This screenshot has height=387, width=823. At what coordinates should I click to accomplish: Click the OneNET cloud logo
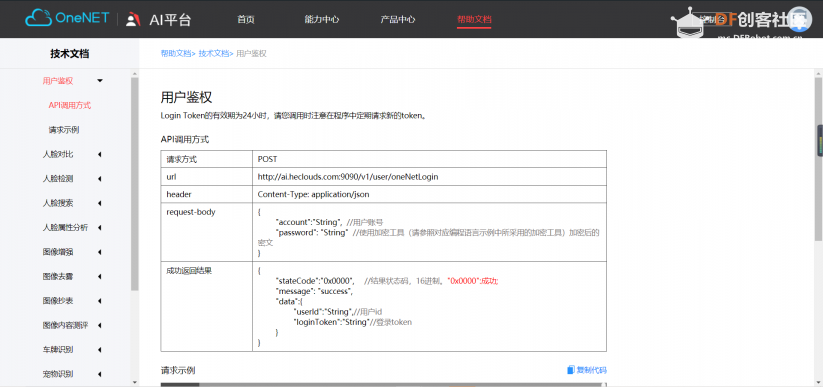coord(67,18)
